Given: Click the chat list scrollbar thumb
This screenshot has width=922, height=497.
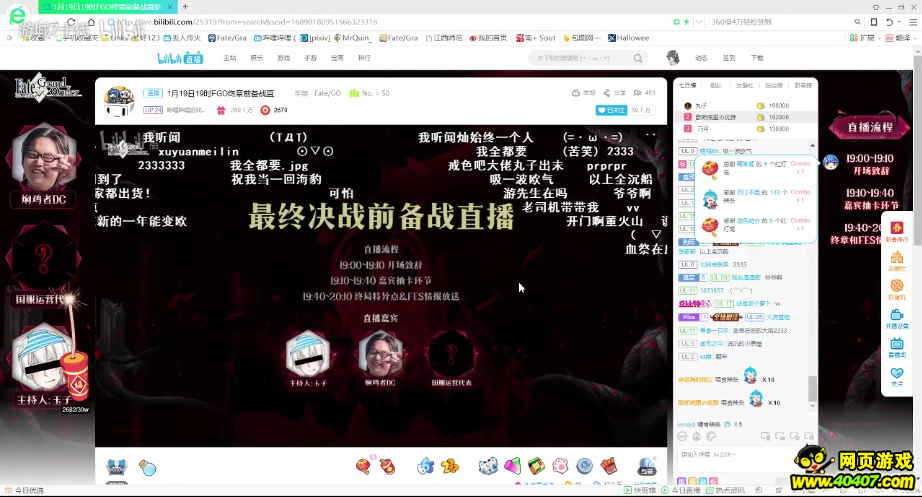Looking at the screenshot, I should (813, 388).
